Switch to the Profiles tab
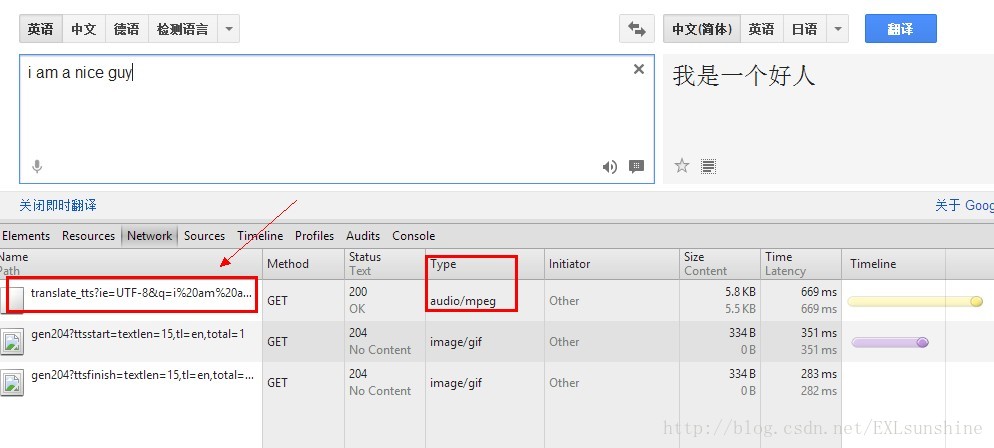The height and width of the screenshot is (448, 994). tap(314, 236)
